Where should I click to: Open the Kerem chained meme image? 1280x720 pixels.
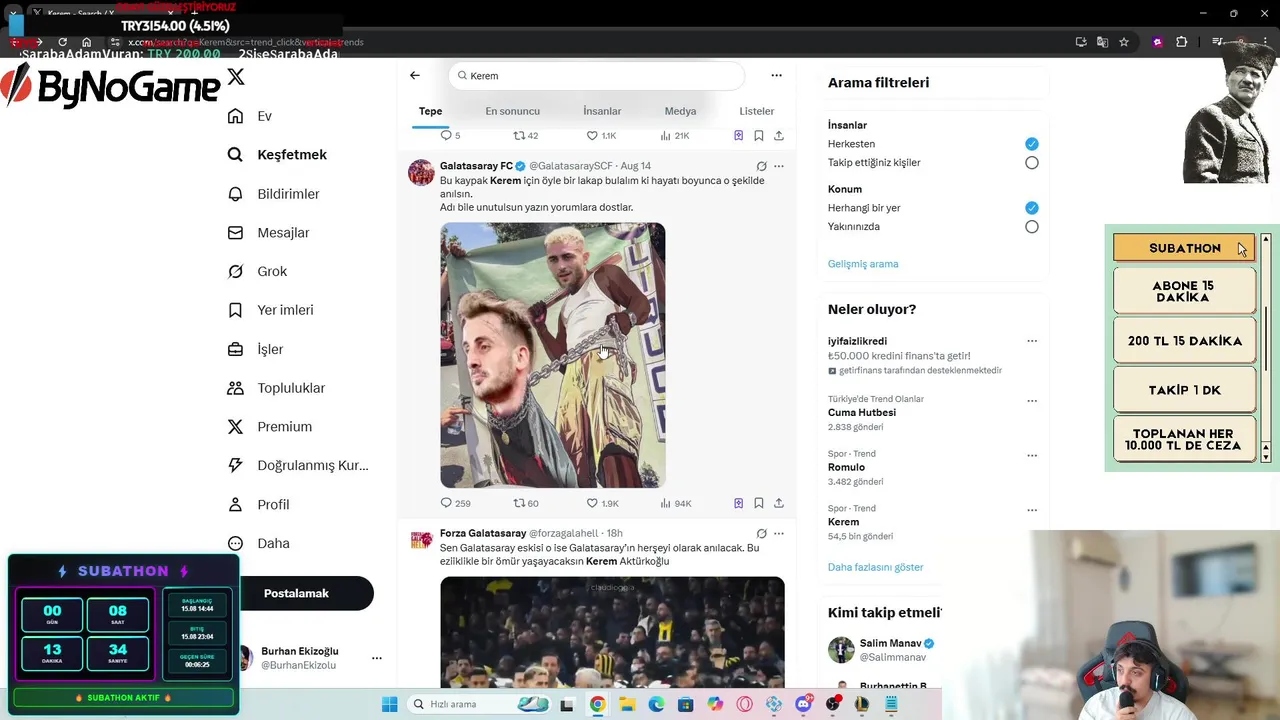coord(552,355)
